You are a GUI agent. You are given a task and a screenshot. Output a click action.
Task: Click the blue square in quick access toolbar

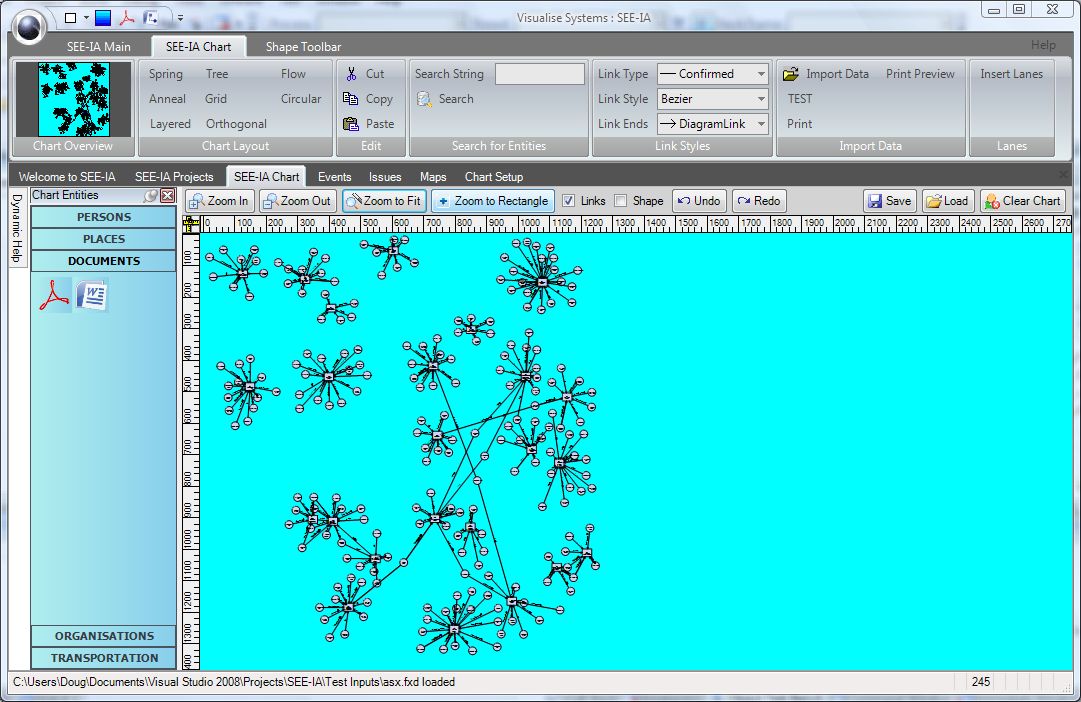103,17
